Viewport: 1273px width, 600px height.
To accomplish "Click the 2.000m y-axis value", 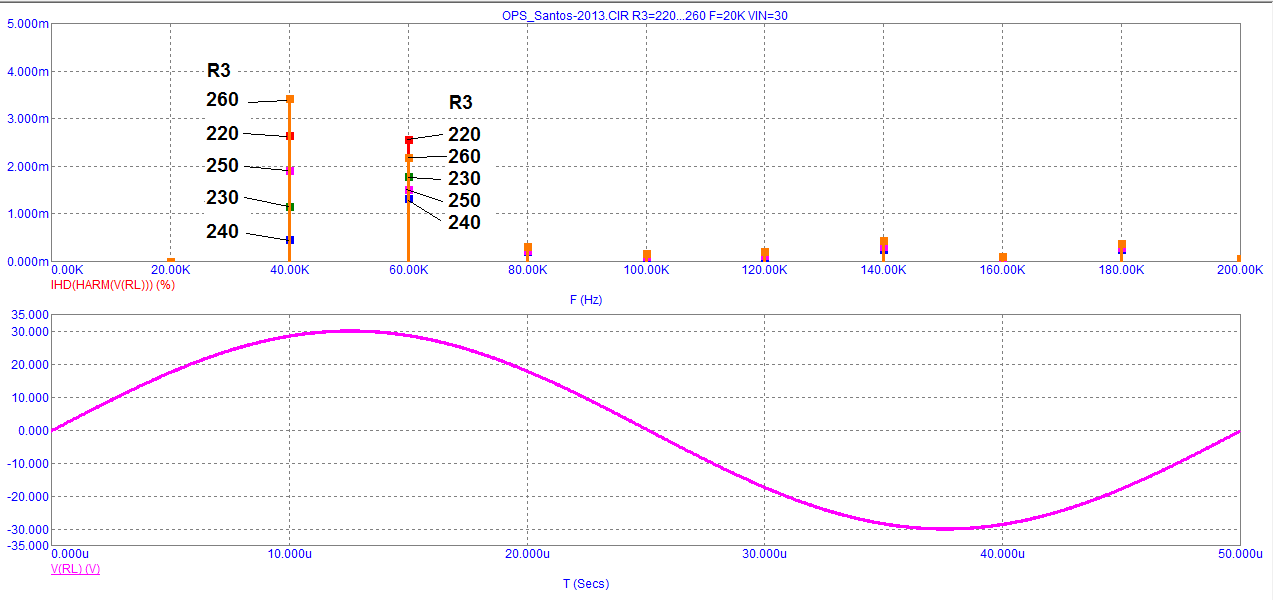I will tap(26, 166).
